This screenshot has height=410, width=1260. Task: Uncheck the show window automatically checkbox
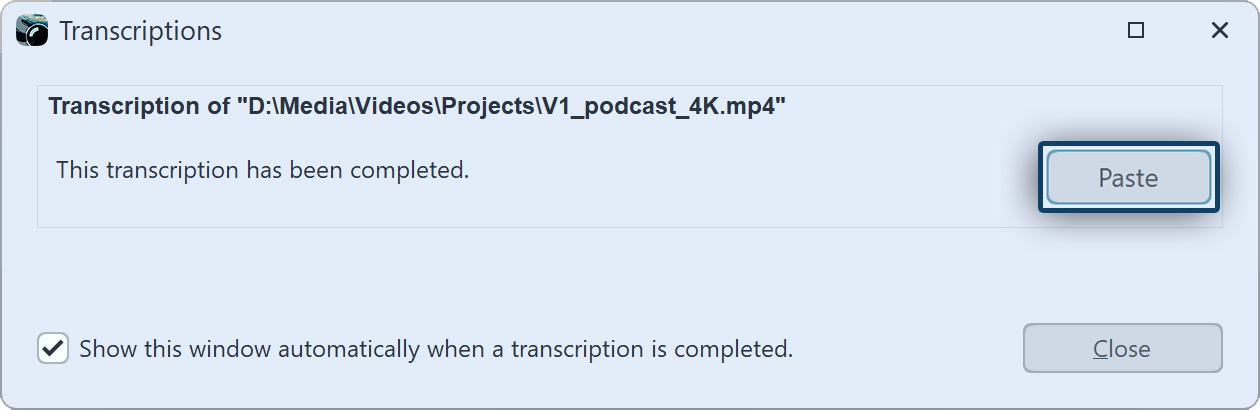pos(53,349)
